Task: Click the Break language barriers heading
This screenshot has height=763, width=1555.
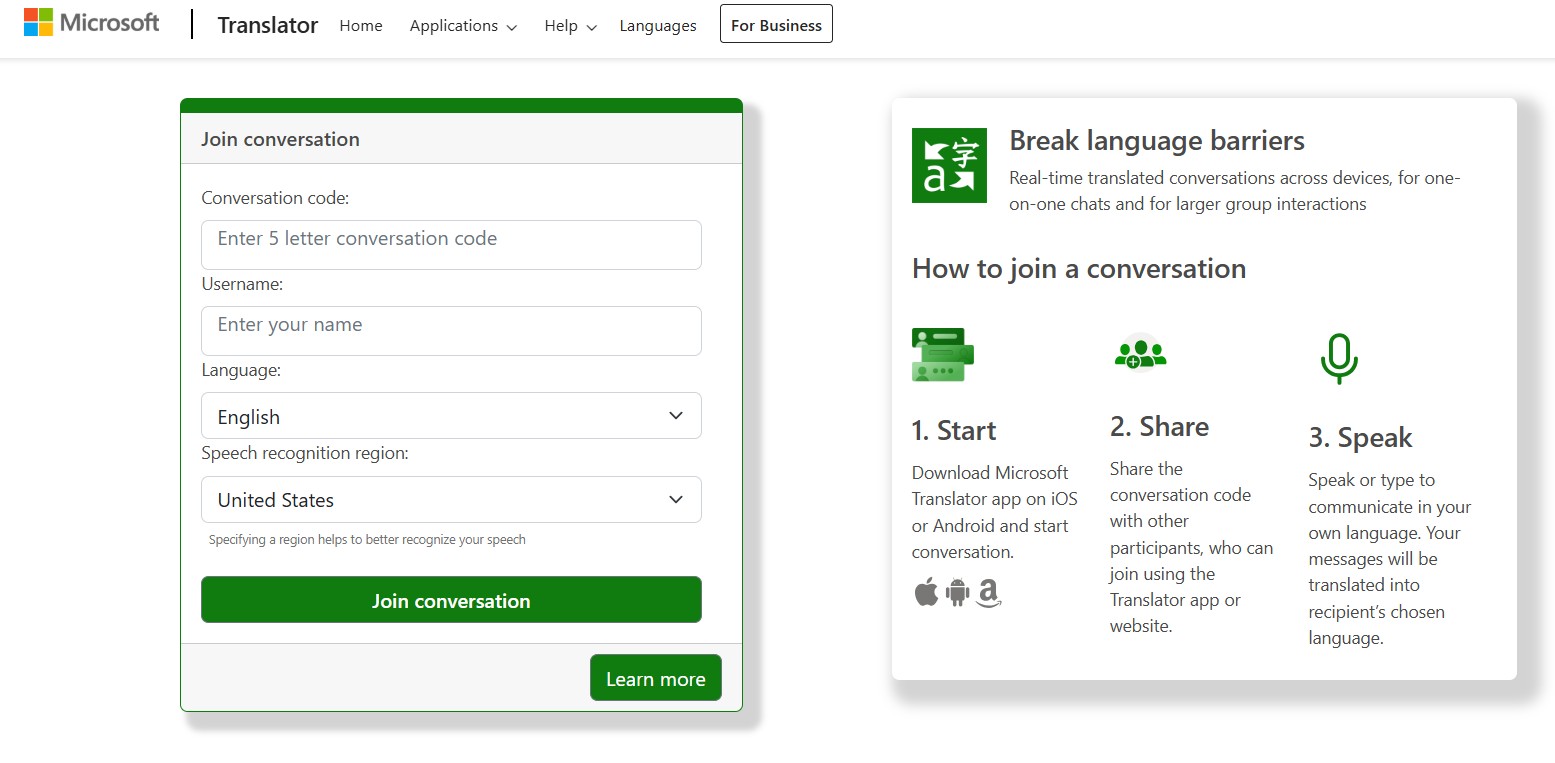Action: pos(1157,141)
